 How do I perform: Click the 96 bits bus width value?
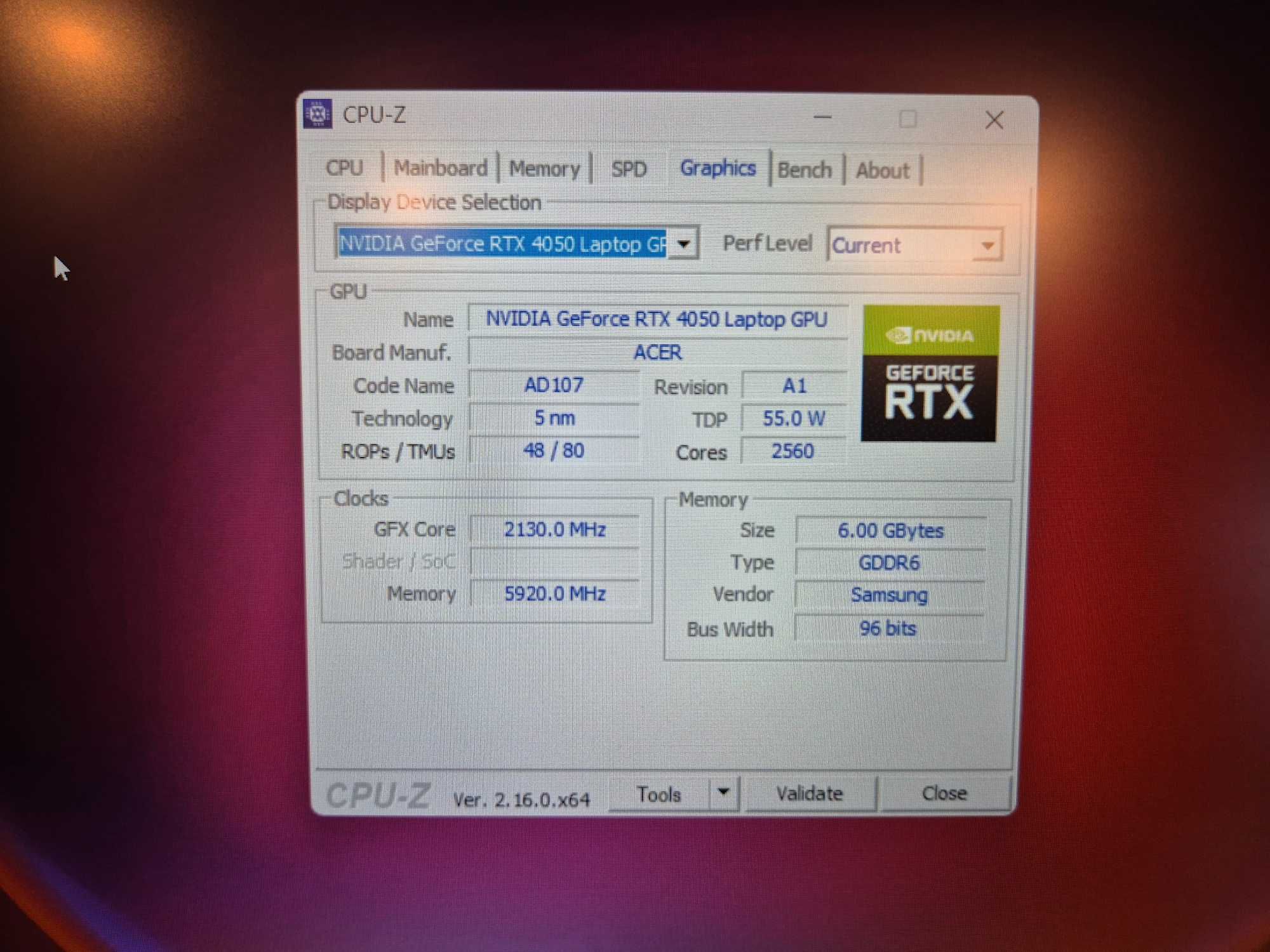(x=888, y=629)
